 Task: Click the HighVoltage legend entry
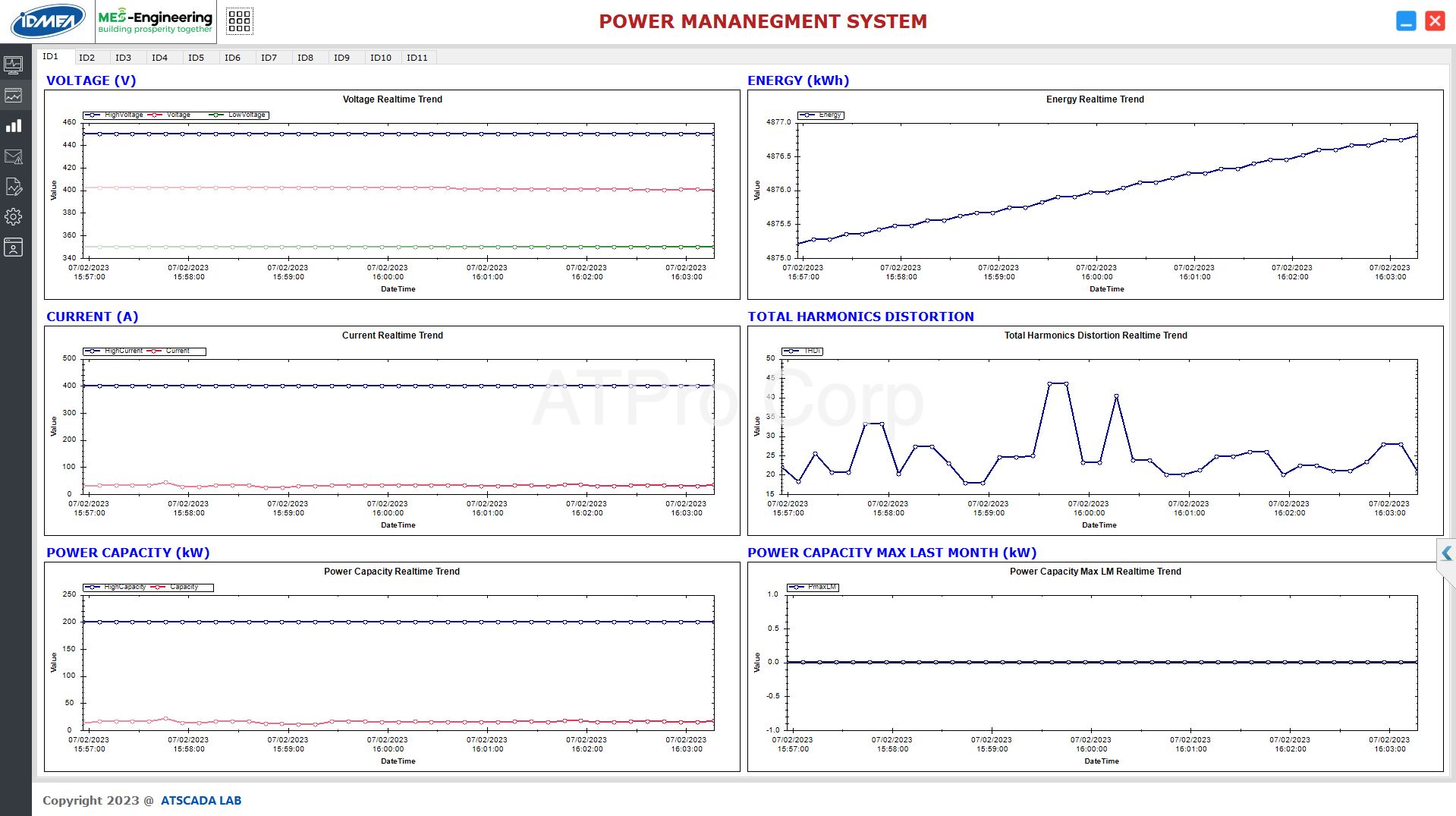click(123, 115)
